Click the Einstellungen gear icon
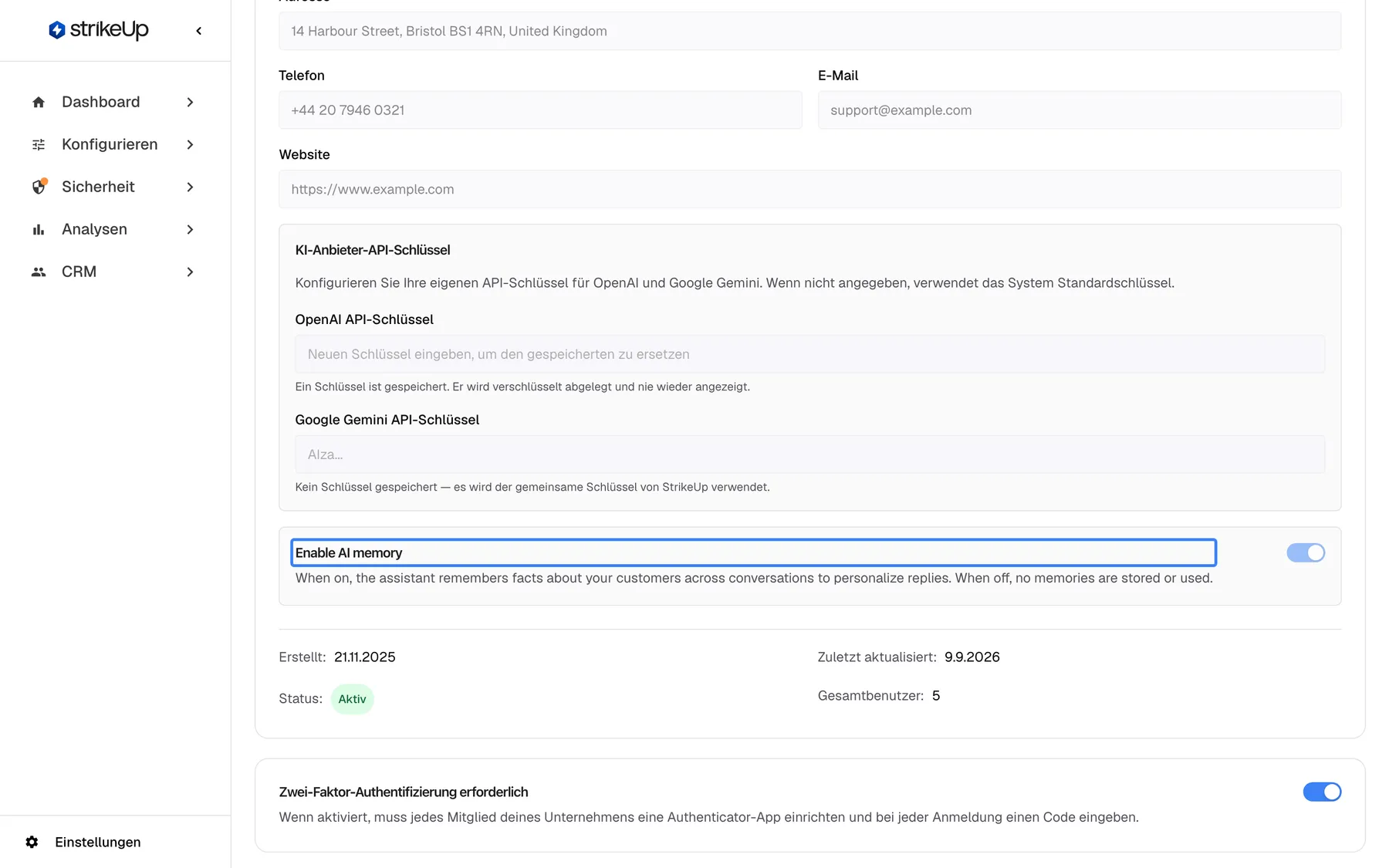This screenshot has height=868, width=1389. 32,842
